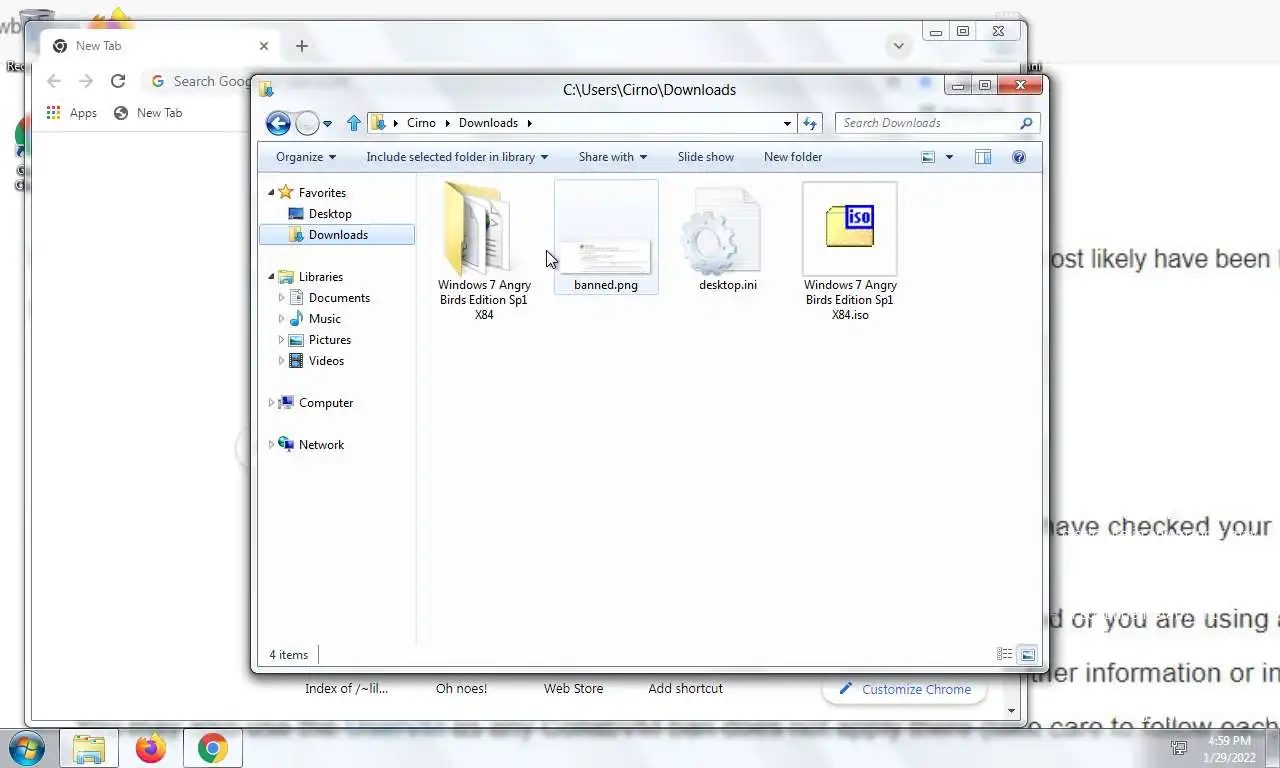Switch to Chrome from the taskbar
Screen dimensions: 1280x768
point(212,748)
